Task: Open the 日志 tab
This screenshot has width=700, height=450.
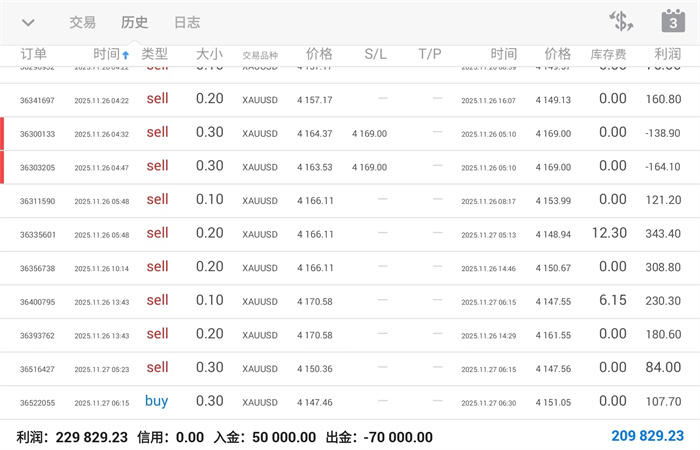Action: click(x=187, y=22)
